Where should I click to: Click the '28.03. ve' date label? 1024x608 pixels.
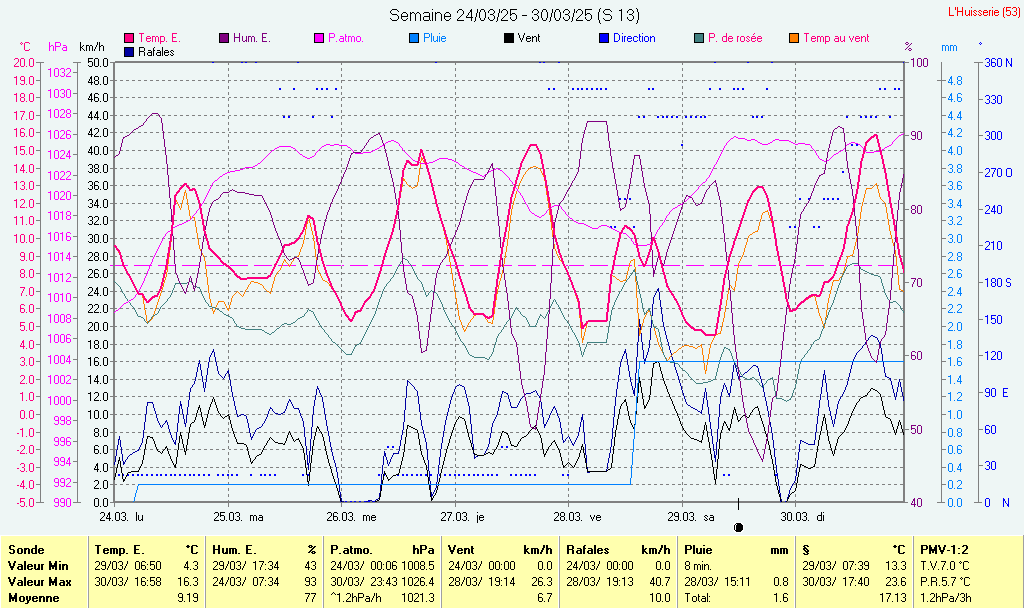pyautogui.click(x=577, y=517)
